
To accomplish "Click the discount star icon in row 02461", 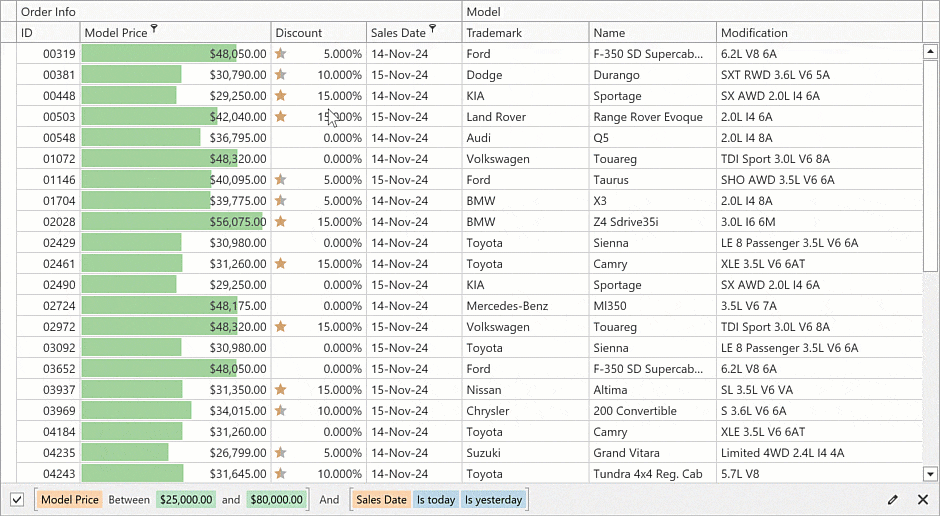I will 281,263.
